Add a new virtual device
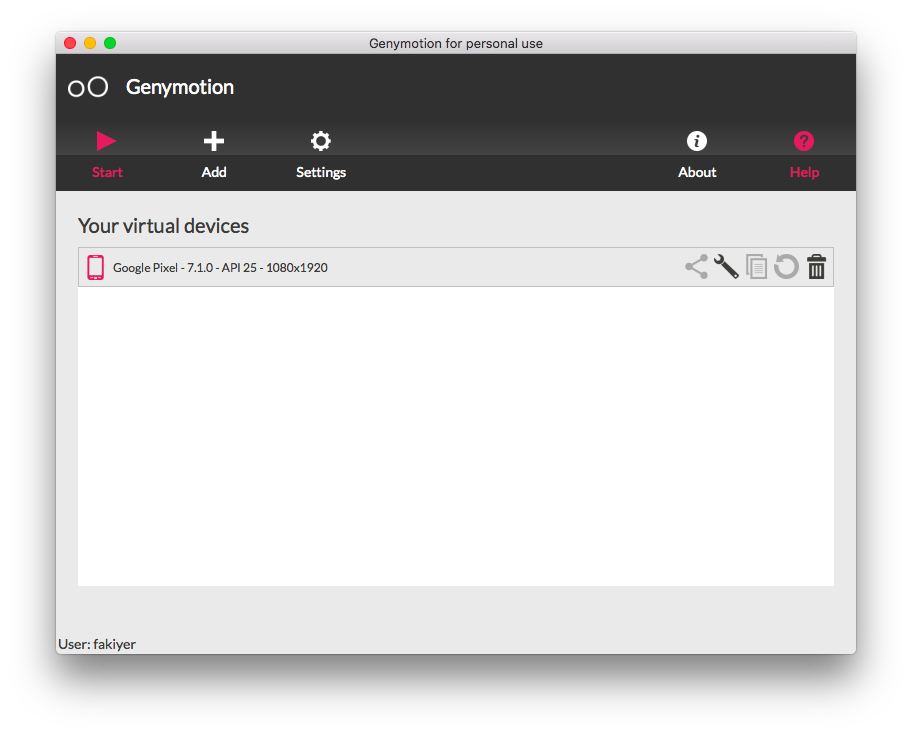The height and width of the screenshot is (734, 912). tap(214, 154)
